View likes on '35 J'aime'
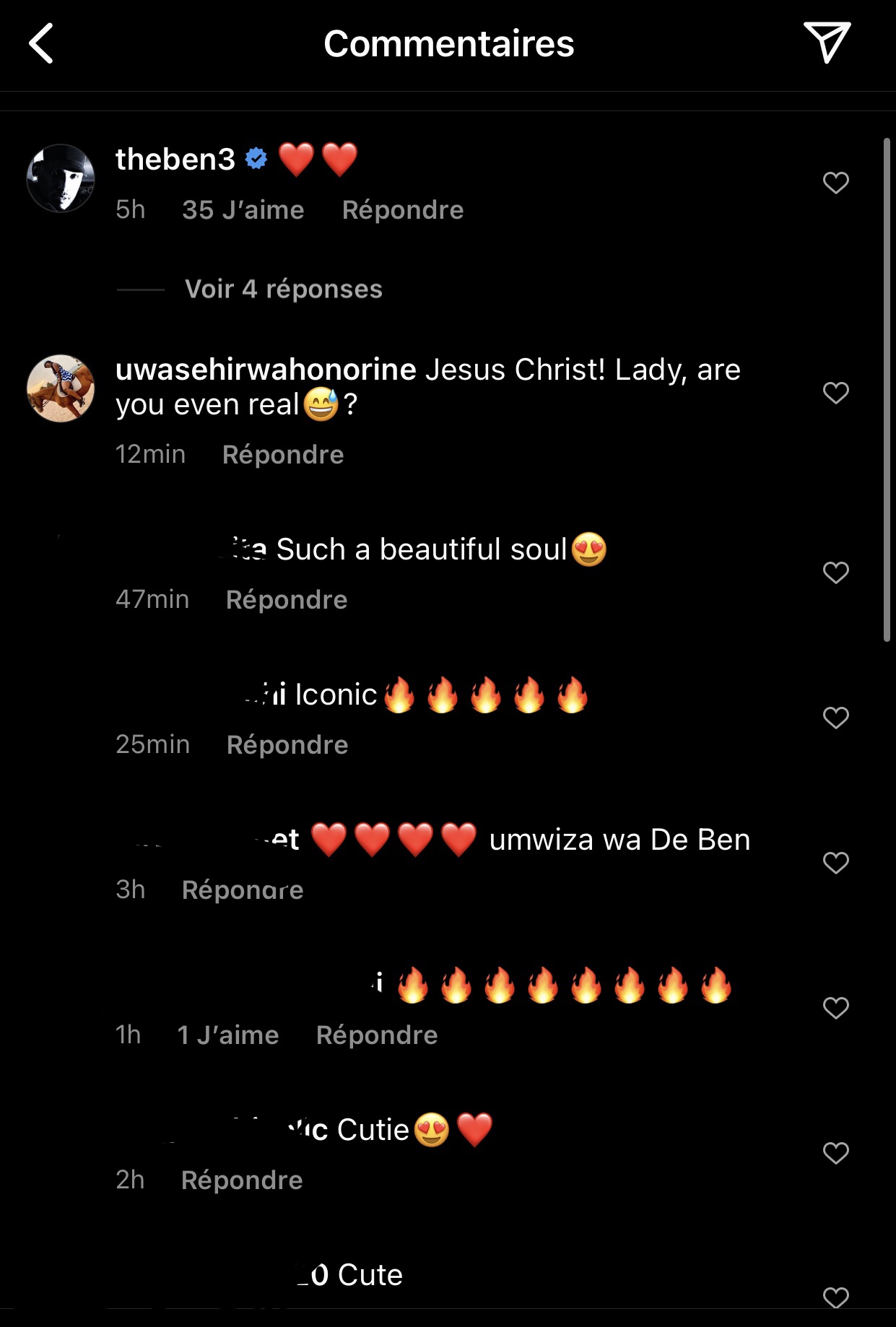Screen dimensions: 896x1327 [243, 210]
